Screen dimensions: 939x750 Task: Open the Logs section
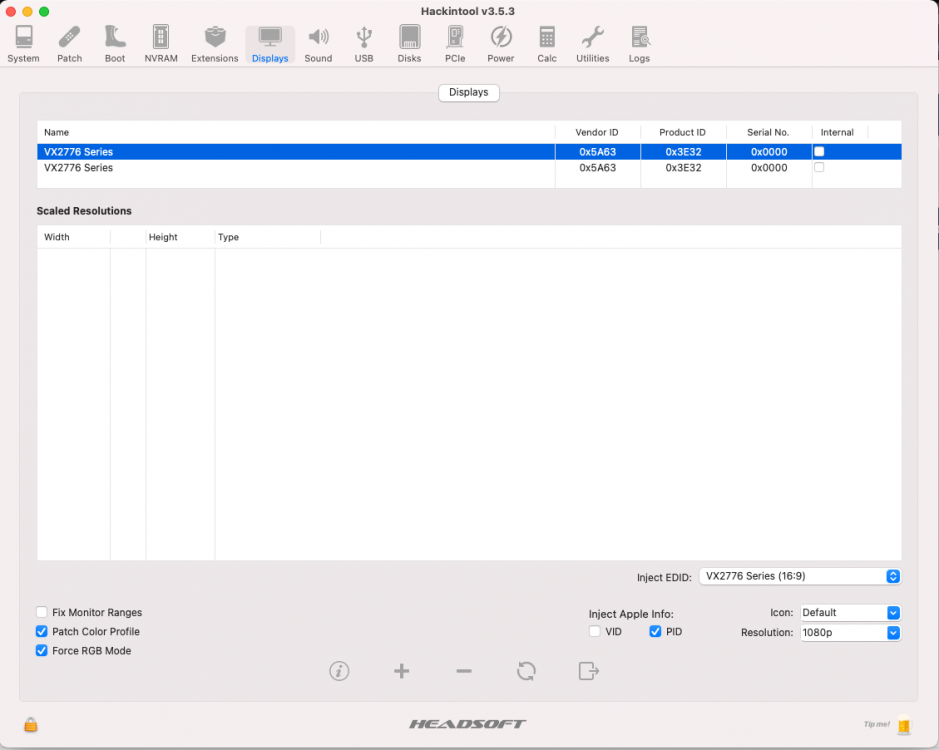tap(640, 44)
